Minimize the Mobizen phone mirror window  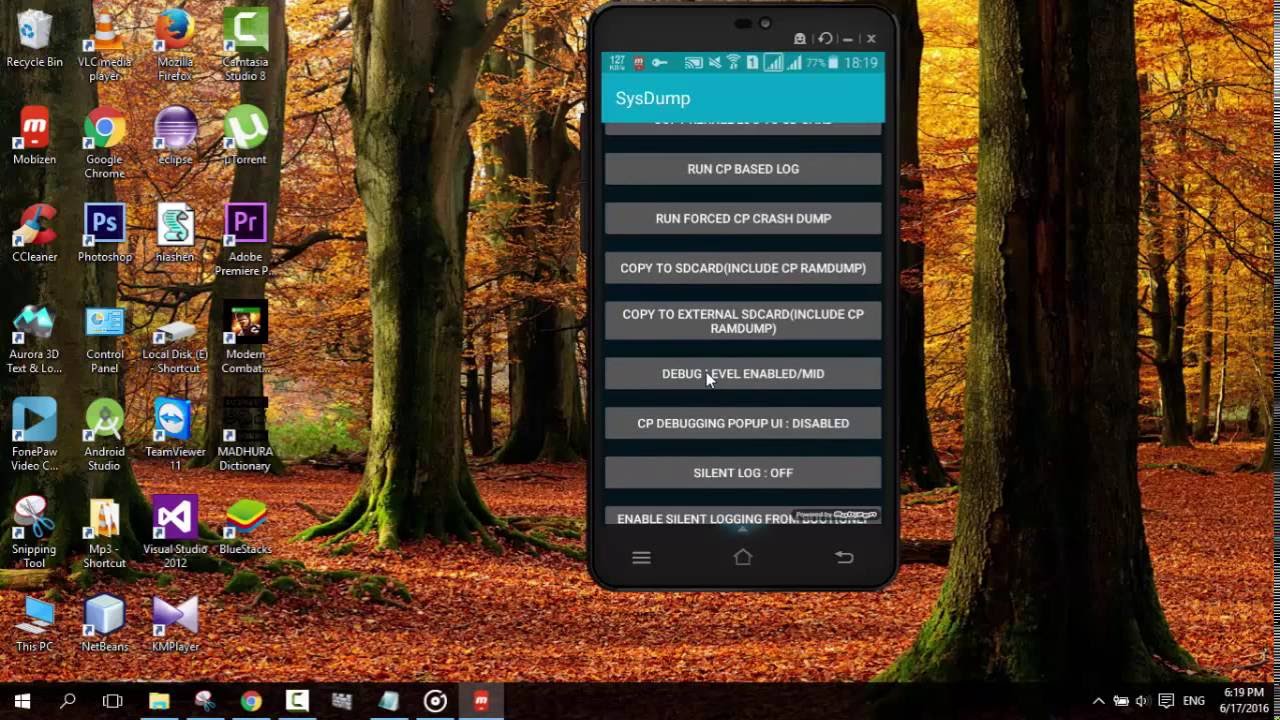pos(848,39)
